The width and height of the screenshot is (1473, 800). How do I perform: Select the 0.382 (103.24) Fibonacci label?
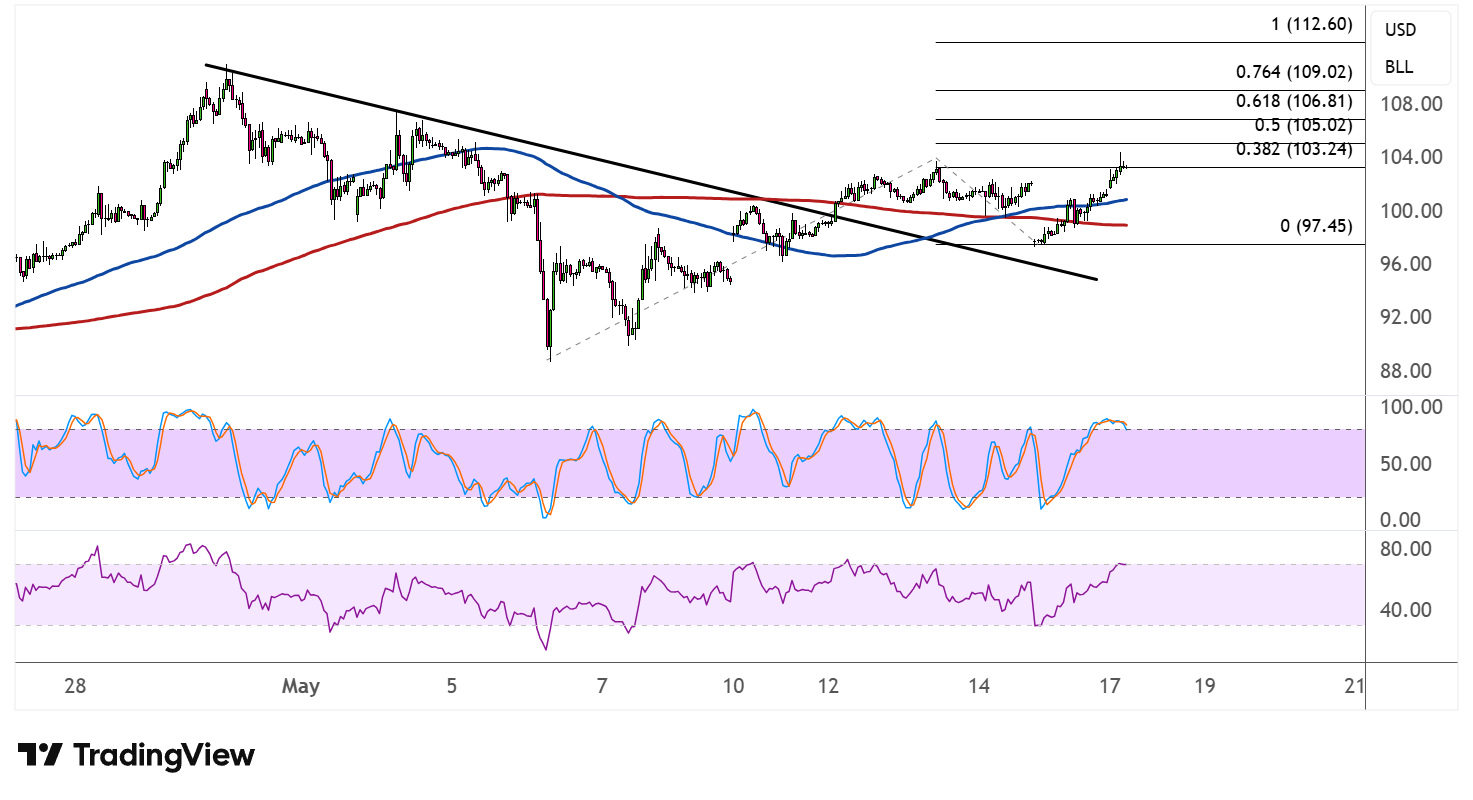tap(1294, 150)
